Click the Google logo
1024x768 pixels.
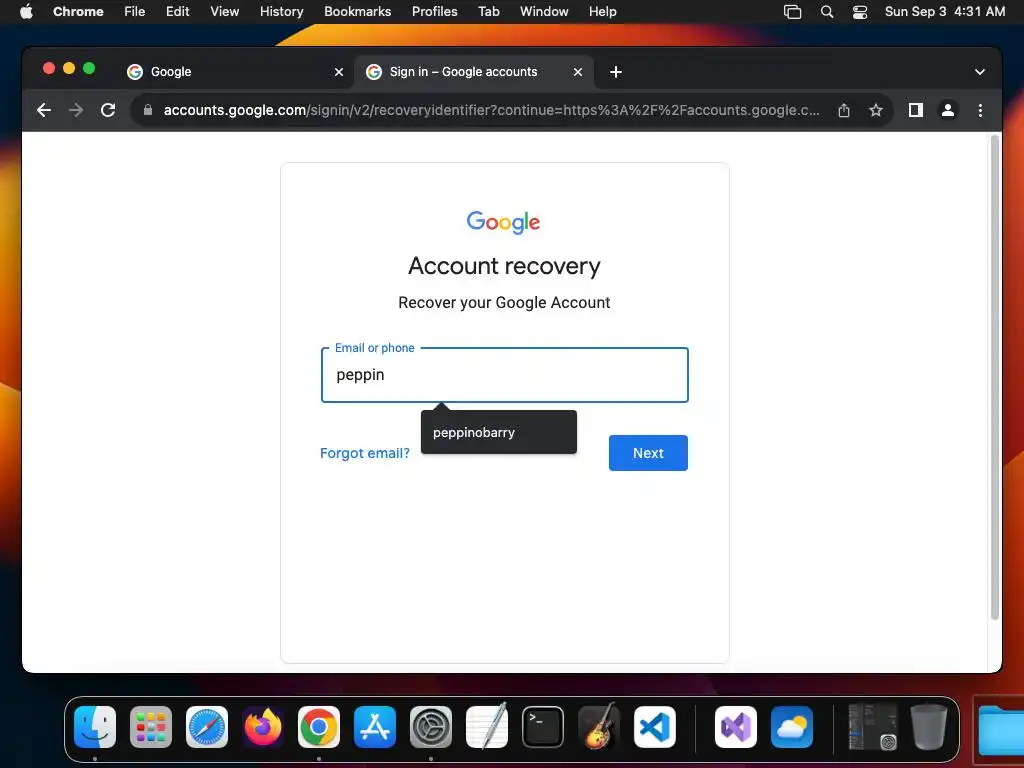(x=504, y=223)
